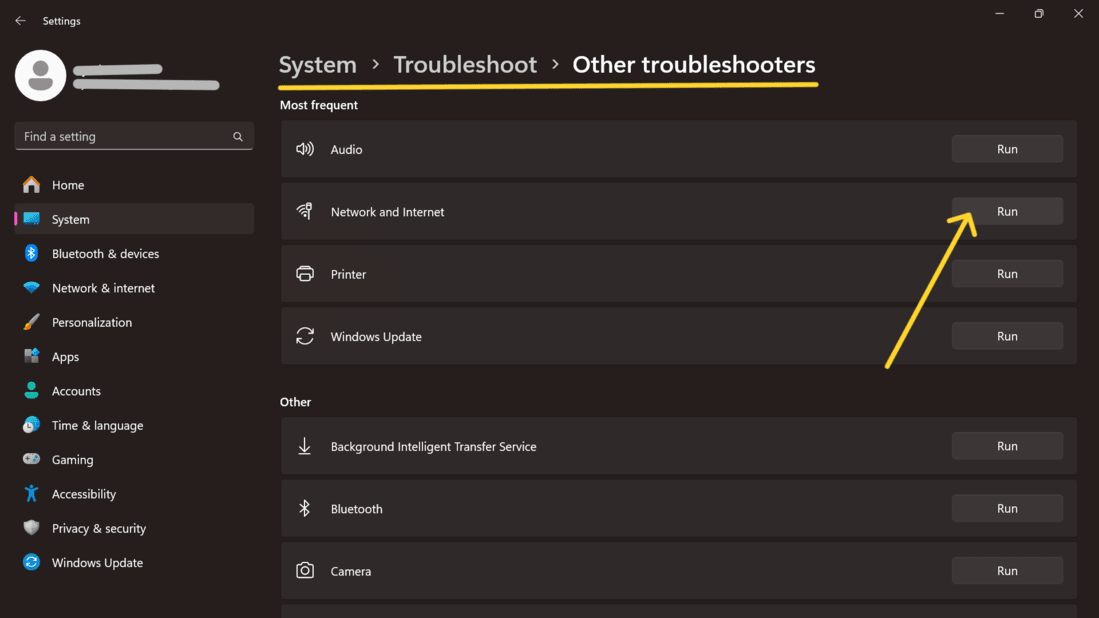Open Privacy & security settings
This screenshot has width=1099, height=618.
[x=134, y=528]
